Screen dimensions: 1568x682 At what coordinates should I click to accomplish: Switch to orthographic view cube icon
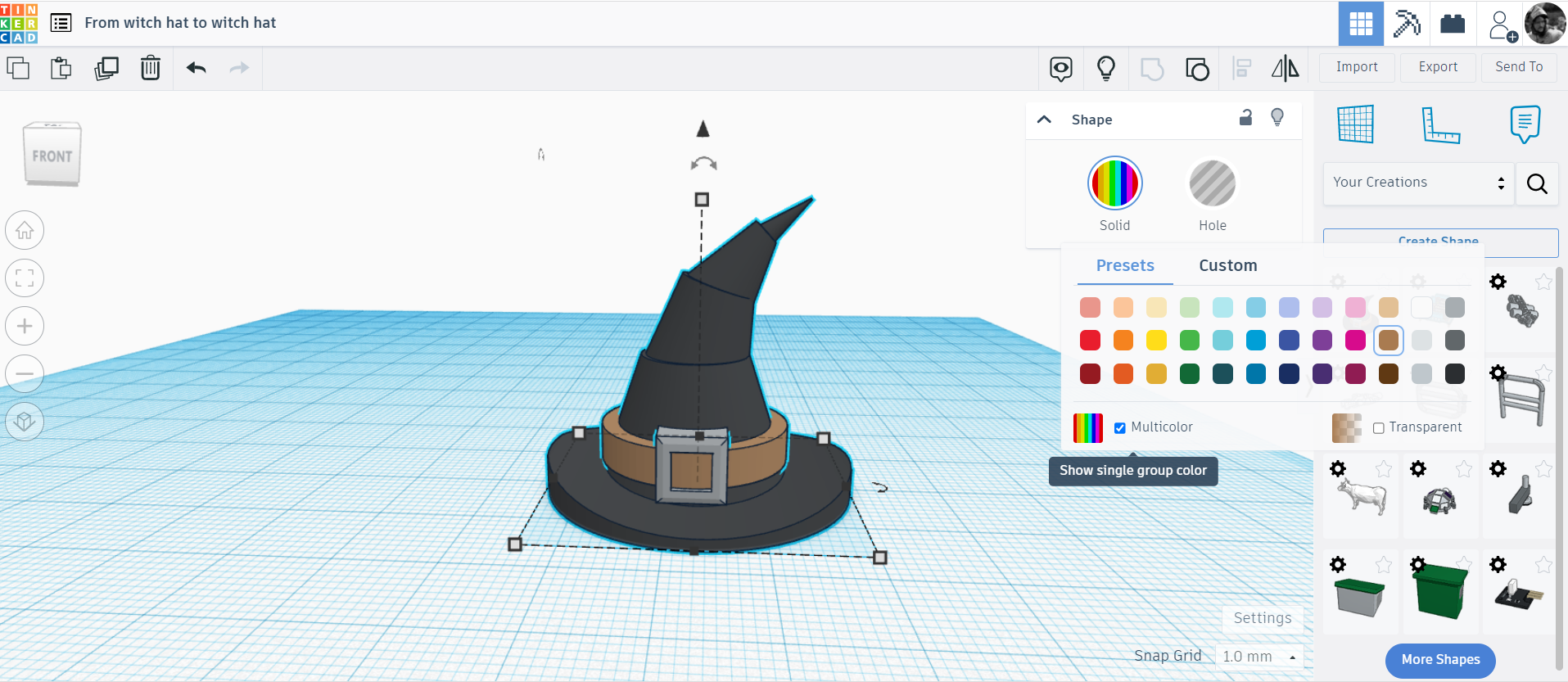point(25,421)
